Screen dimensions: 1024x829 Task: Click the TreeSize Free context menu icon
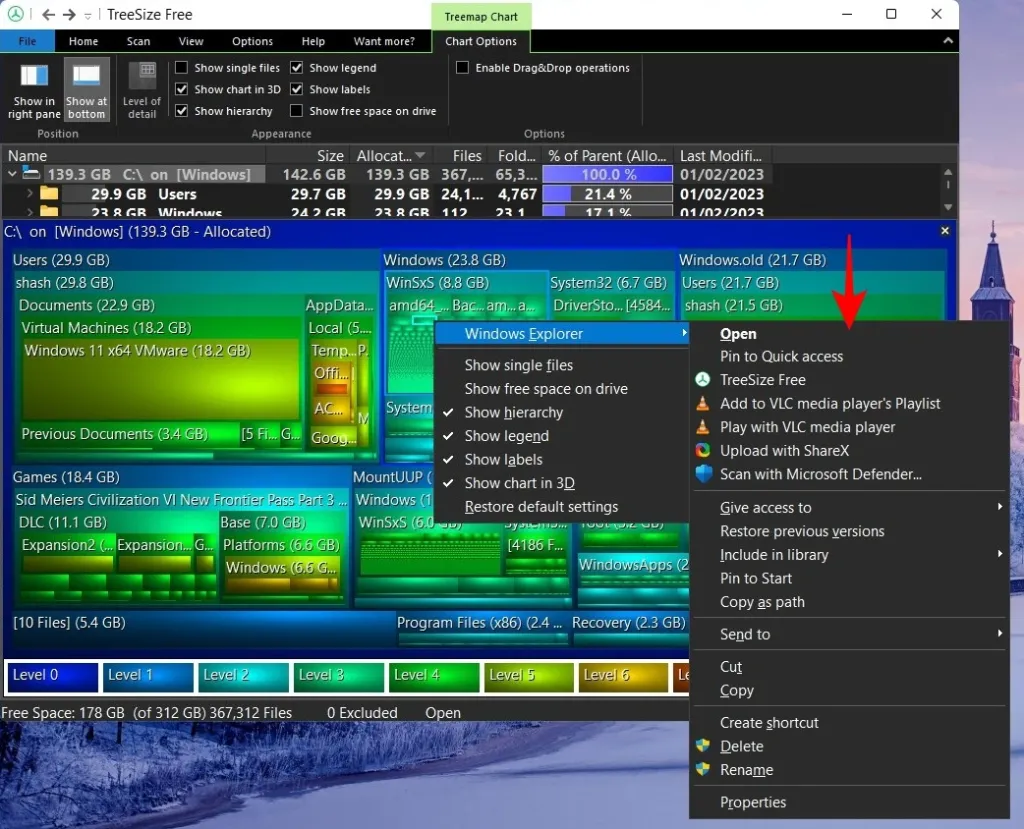point(703,379)
